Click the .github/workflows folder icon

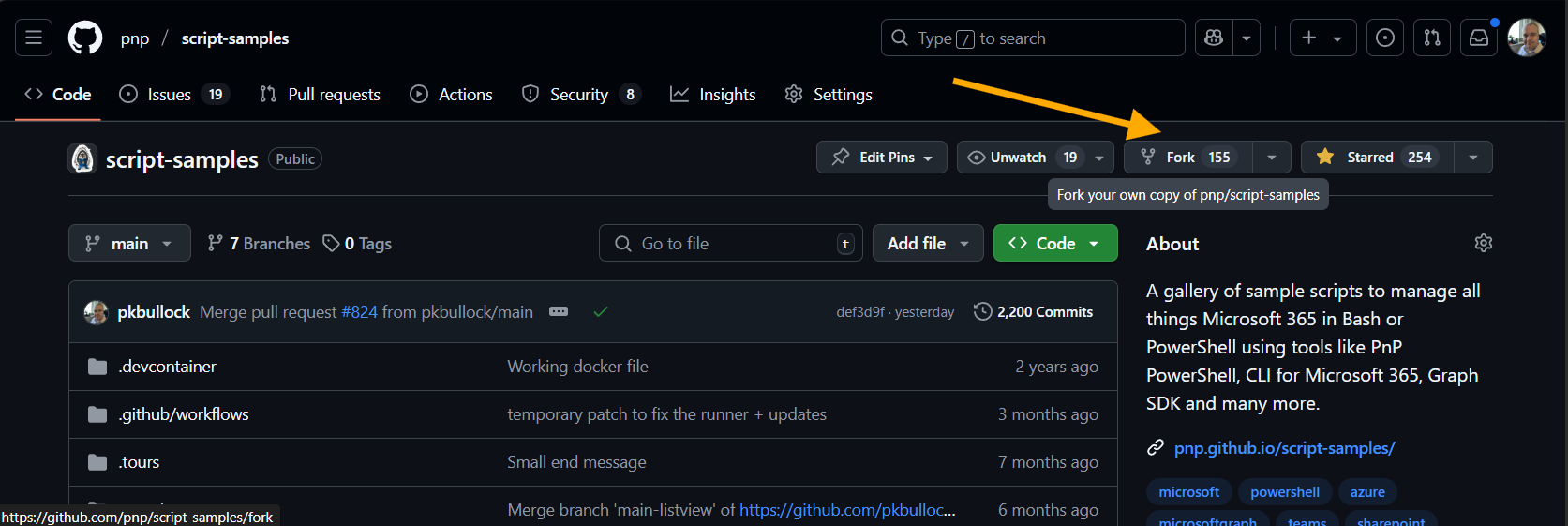pos(97,414)
